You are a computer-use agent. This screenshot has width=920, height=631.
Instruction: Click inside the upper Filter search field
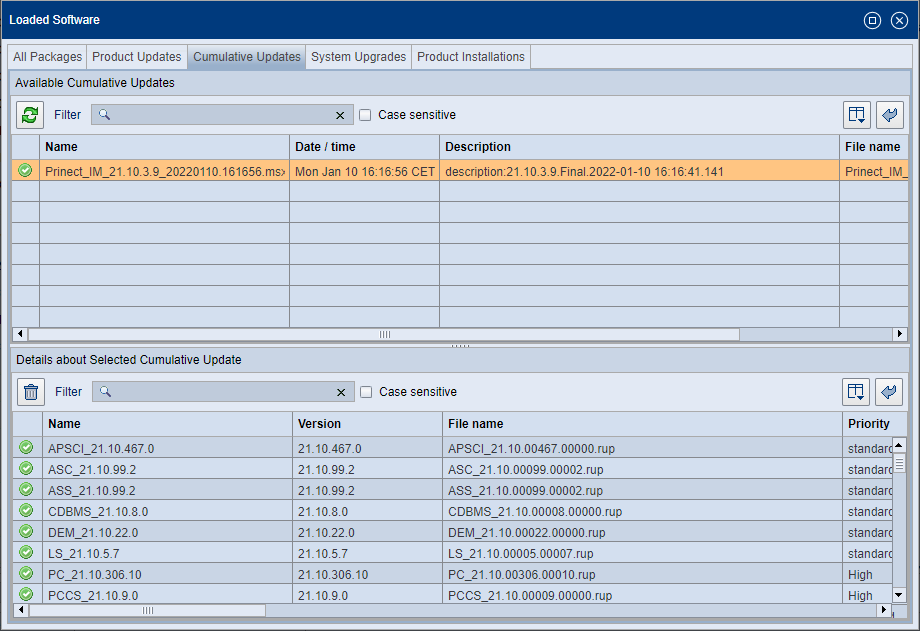220,114
